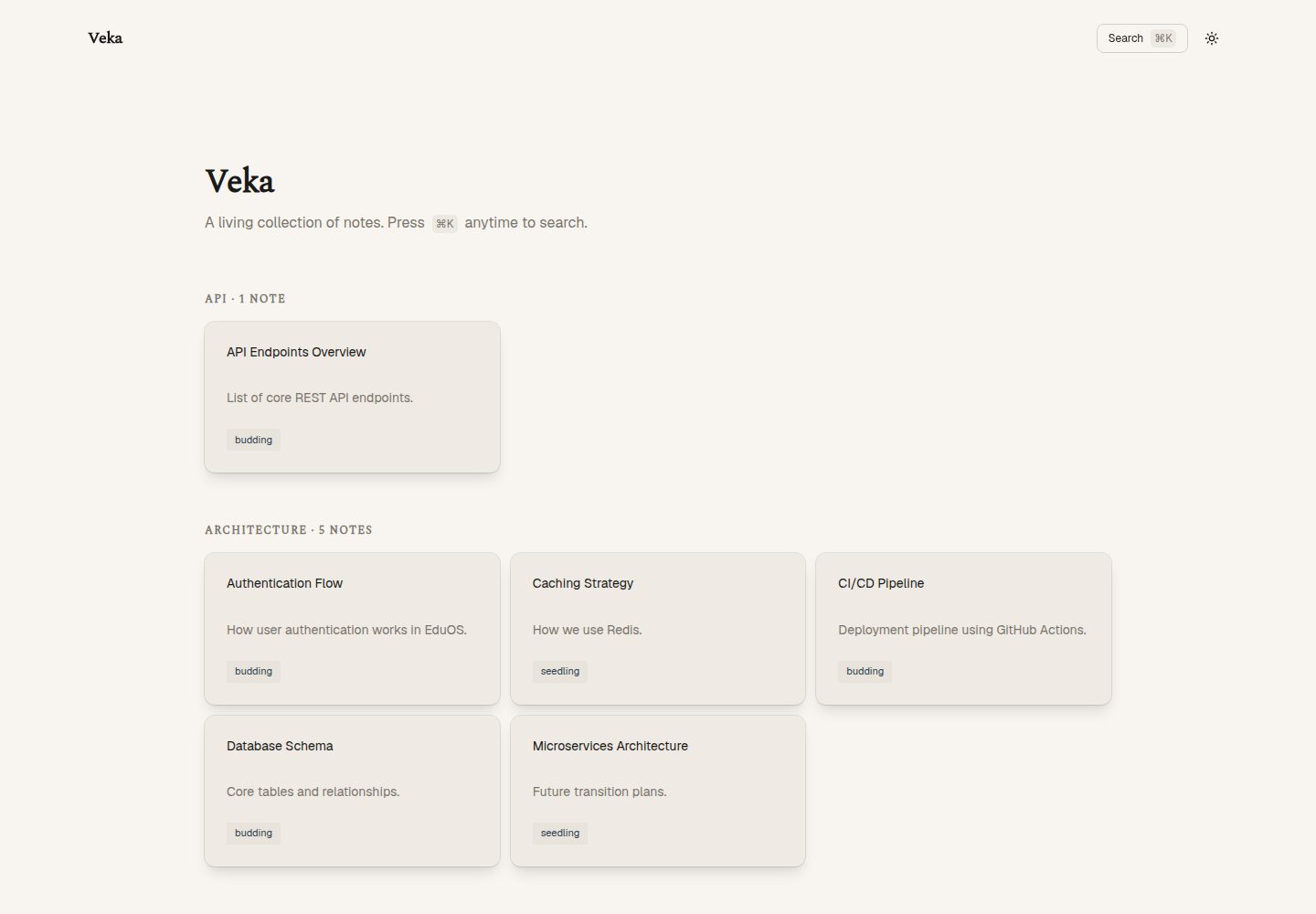Open the Search ⌘K button

pyautogui.click(x=1141, y=38)
